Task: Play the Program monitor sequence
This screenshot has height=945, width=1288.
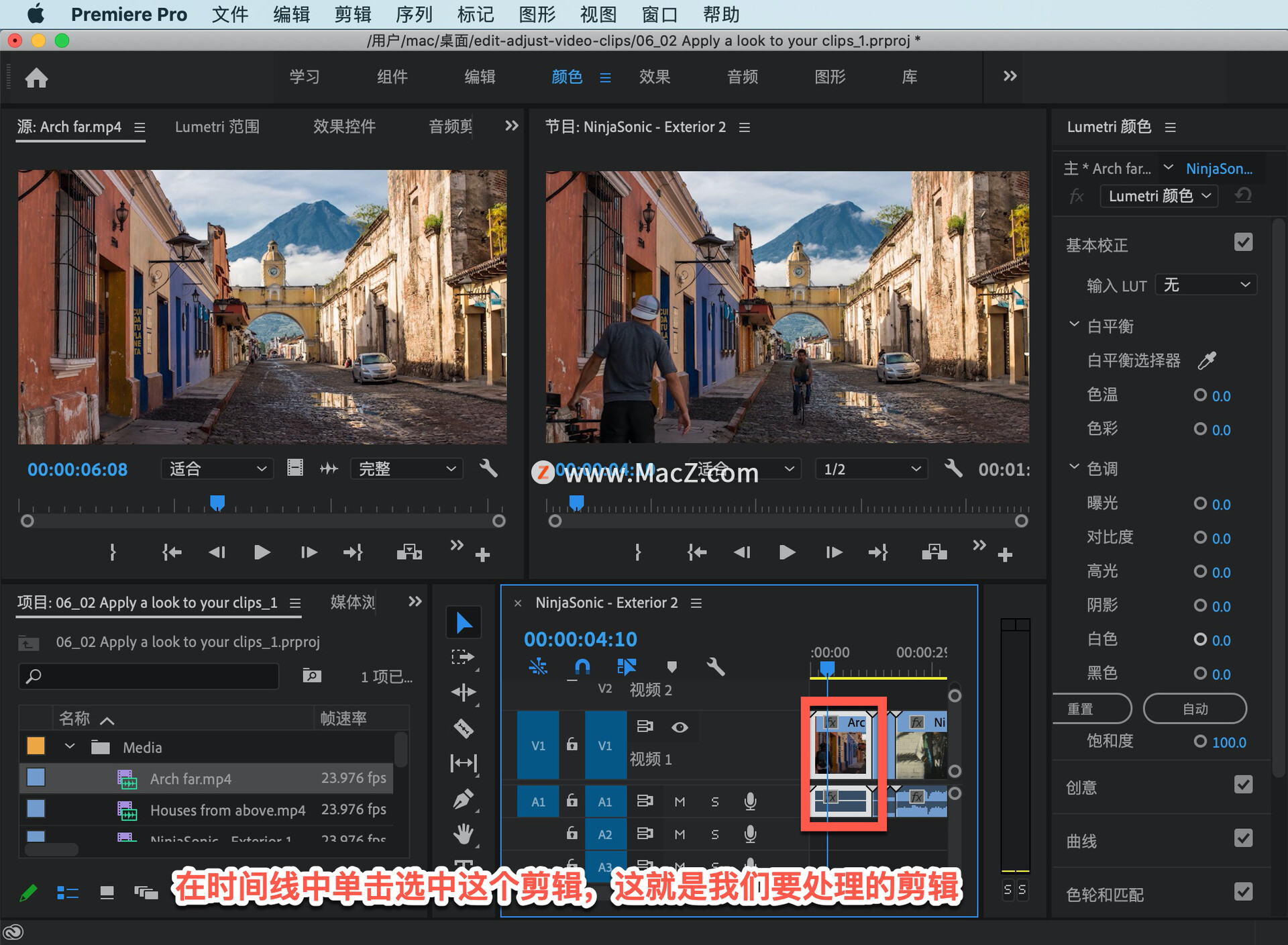Action: pyautogui.click(x=788, y=552)
